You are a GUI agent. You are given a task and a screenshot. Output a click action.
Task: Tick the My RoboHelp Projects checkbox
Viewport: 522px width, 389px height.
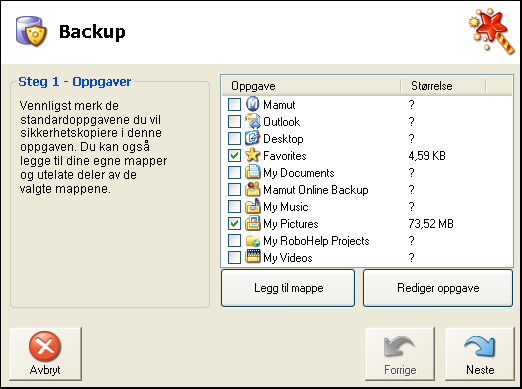point(234,241)
